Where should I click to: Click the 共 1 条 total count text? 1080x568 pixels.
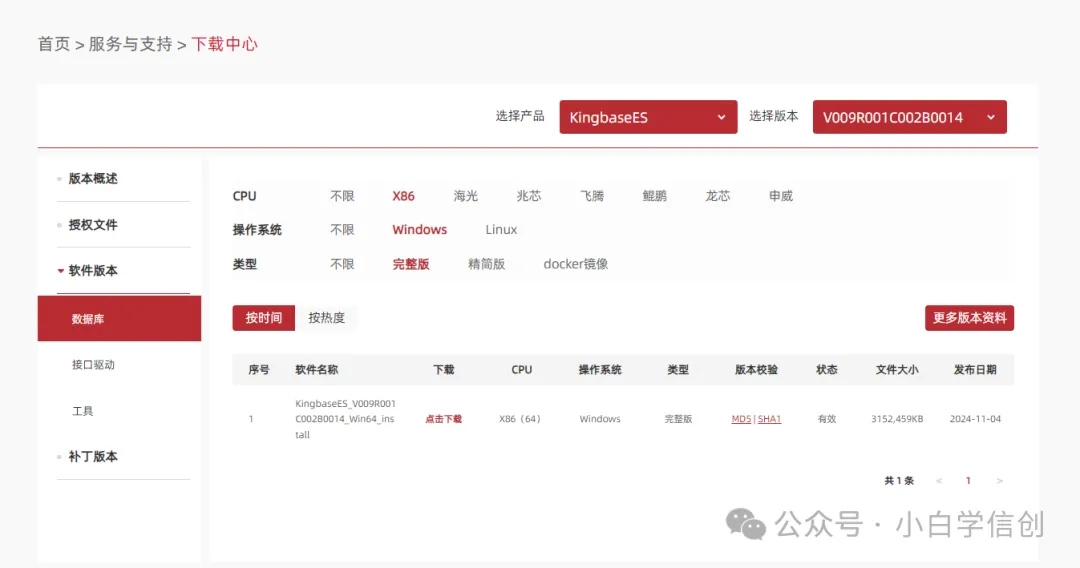(x=899, y=481)
